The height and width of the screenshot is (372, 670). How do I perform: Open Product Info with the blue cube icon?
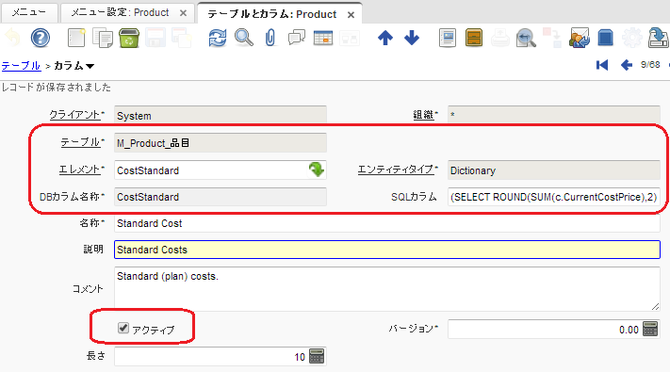pos(605,38)
